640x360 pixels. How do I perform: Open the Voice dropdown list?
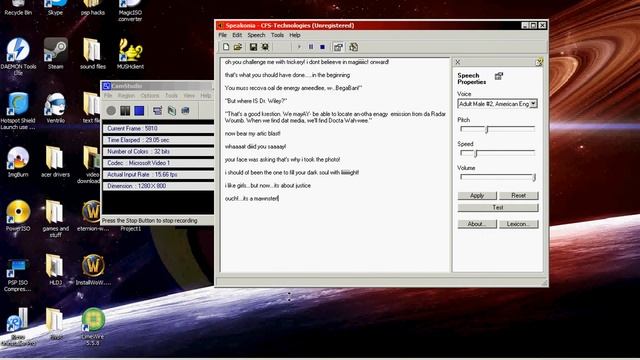coord(533,104)
